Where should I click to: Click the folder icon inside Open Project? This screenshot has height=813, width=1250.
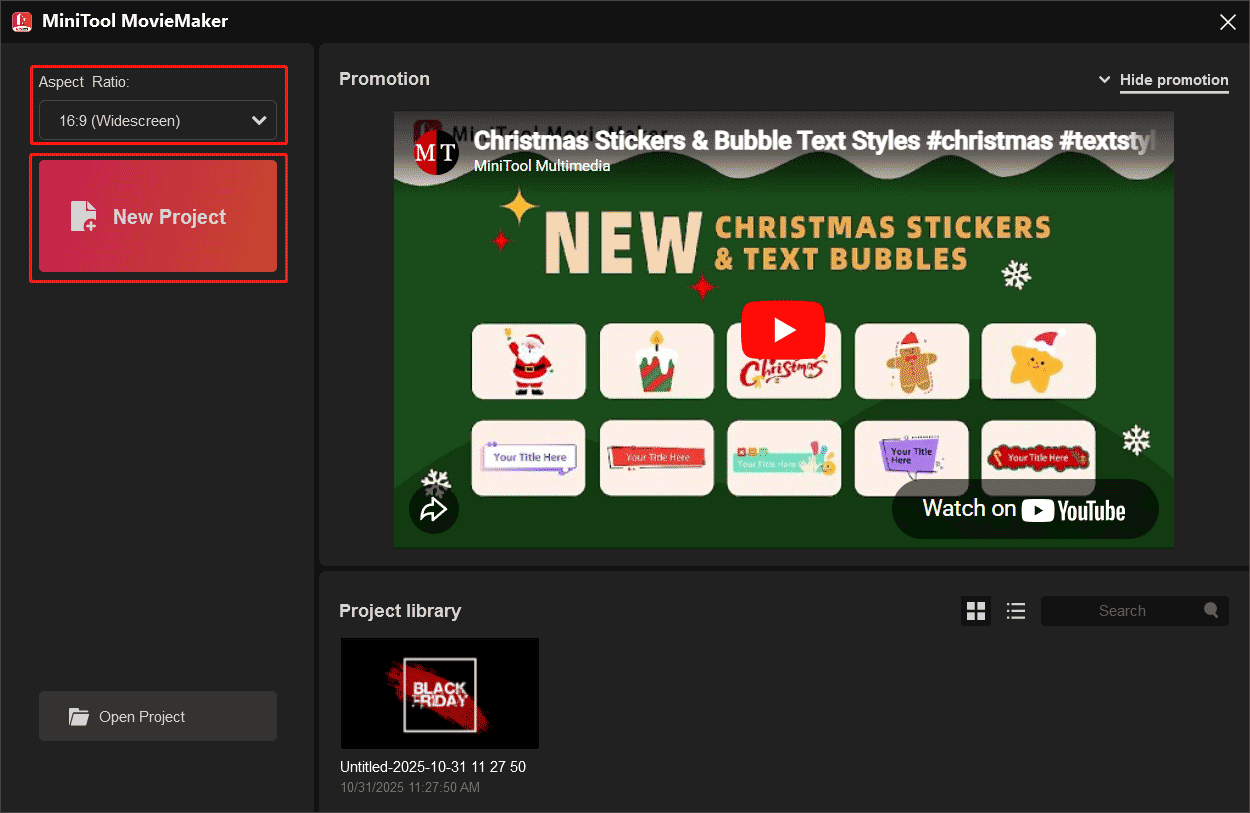[80, 716]
